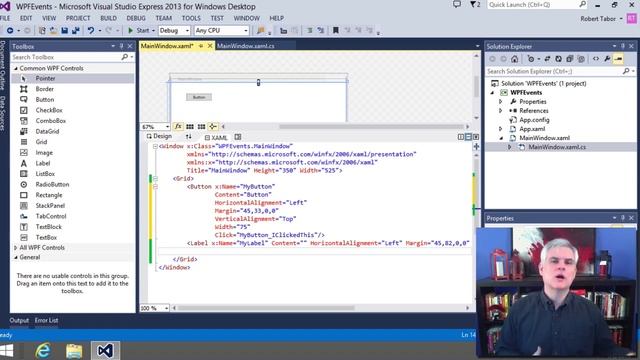The height and width of the screenshot is (360, 640).
Task: Open the dropdown arrow next to Start
Action: tap(153, 31)
